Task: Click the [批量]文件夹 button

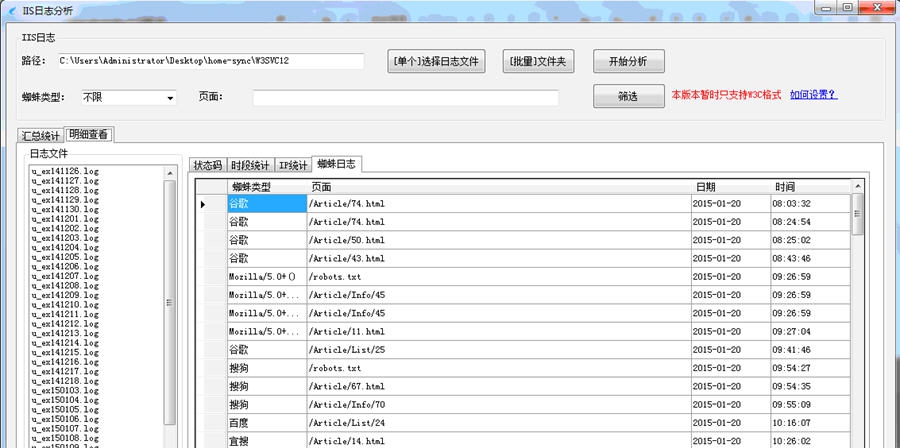Action: click(538, 61)
